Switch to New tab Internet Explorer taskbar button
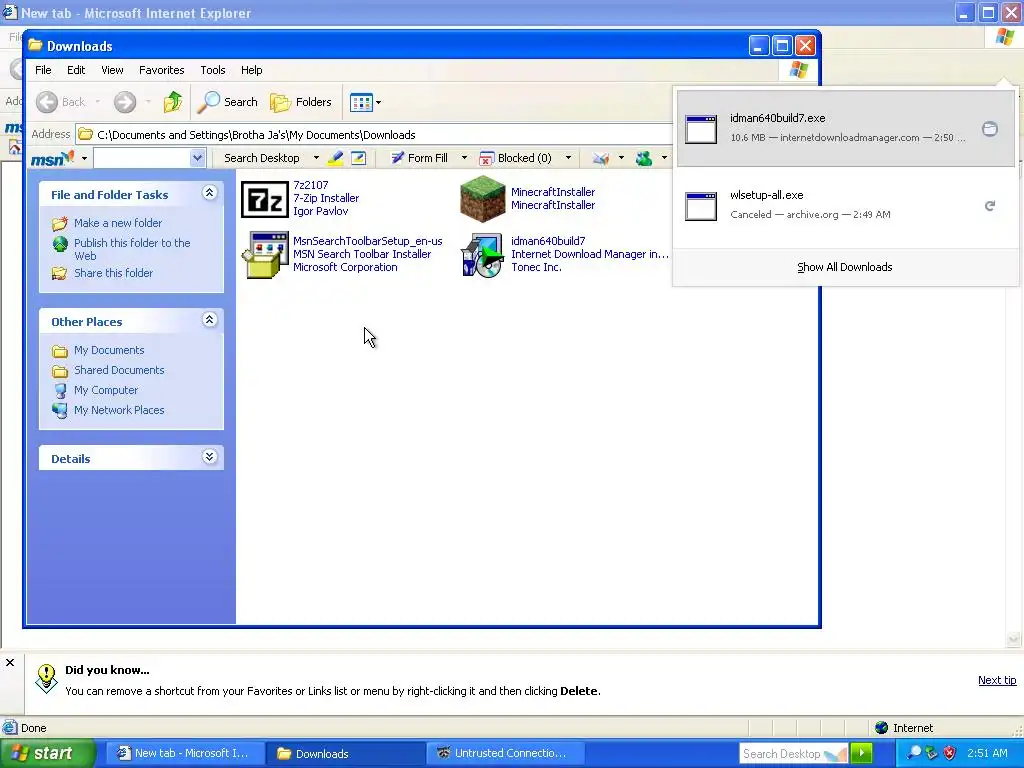The height and width of the screenshot is (768, 1024). point(183,753)
